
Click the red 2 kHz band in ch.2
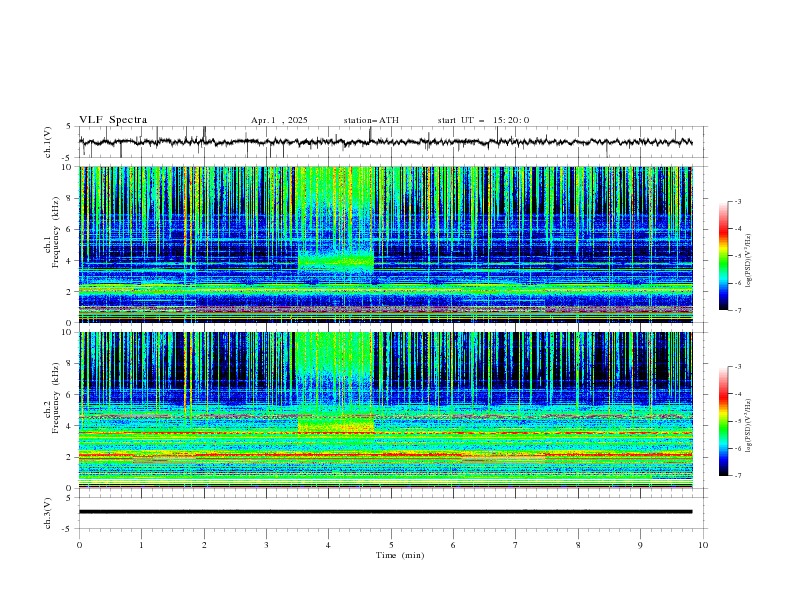pyautogui.click(x=385, y=455)
